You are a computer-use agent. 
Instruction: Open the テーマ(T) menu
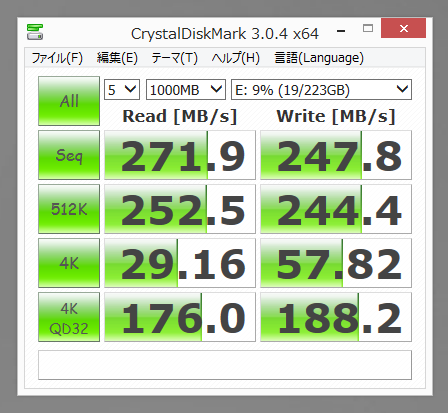[x=175, y=58]
